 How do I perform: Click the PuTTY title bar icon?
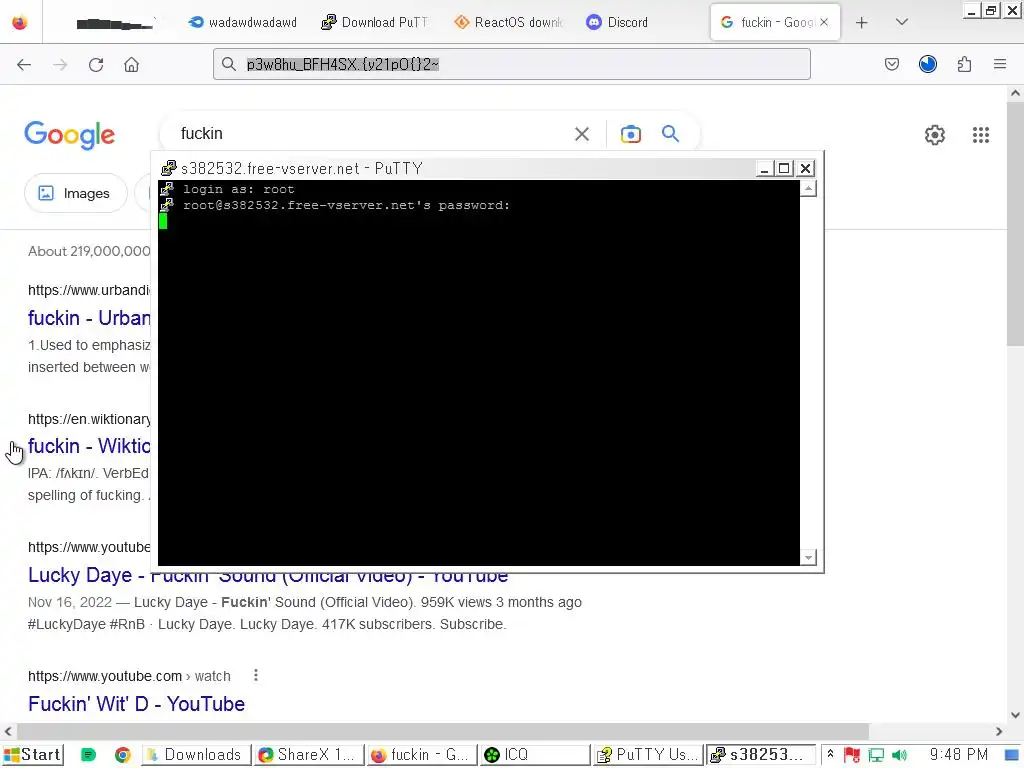click(x=168, y=168)
